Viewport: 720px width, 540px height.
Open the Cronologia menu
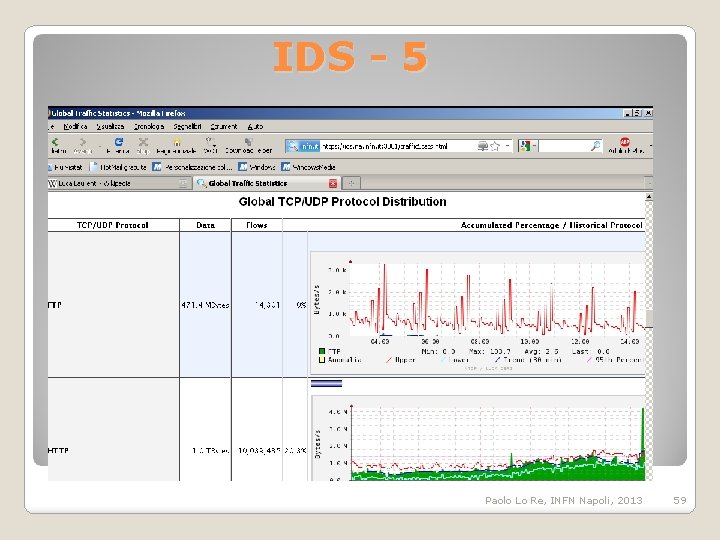pos(149,126)
